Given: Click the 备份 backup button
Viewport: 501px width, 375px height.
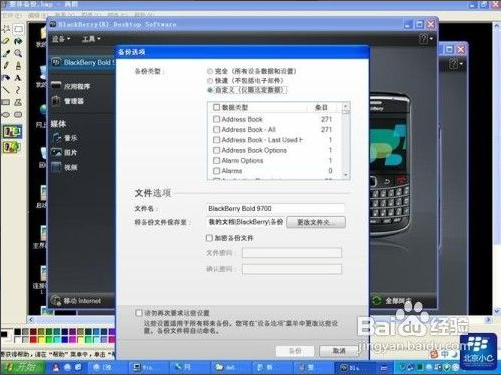Looking at the screenshot, I should [x=295, y=351].
